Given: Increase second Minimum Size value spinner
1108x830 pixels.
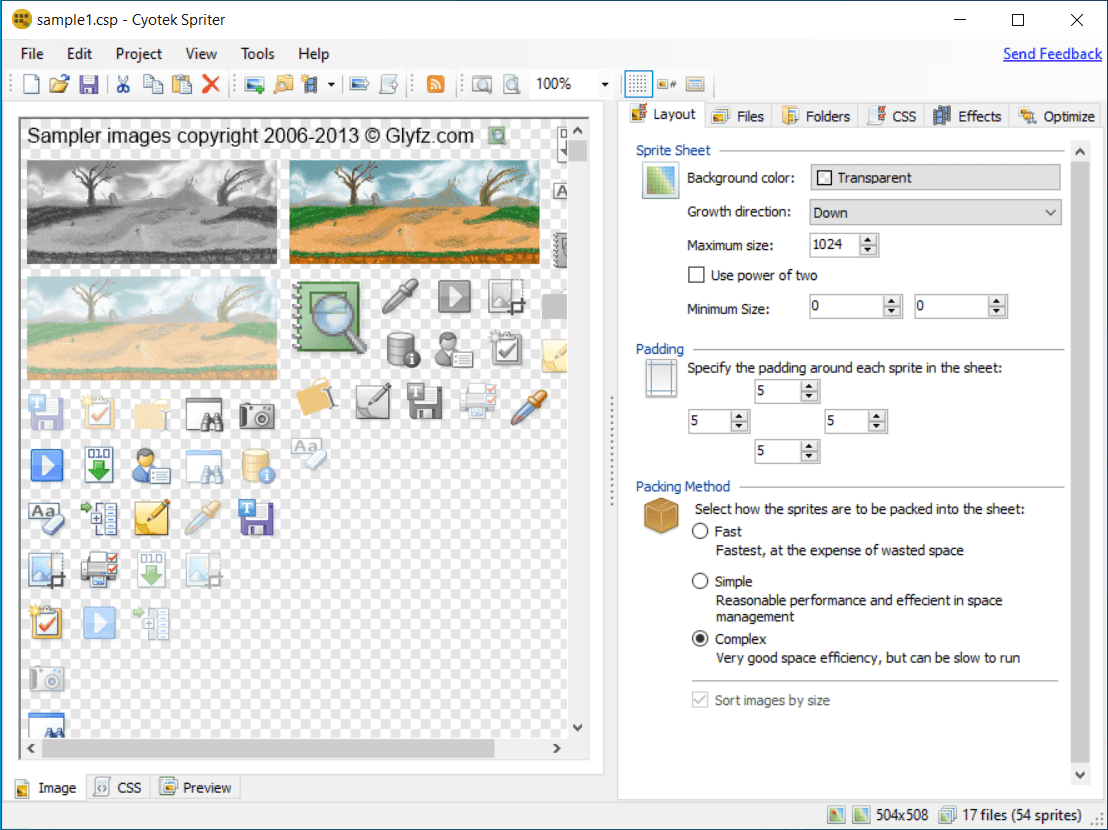Looking at the screenshot, I should pos(997,301).
